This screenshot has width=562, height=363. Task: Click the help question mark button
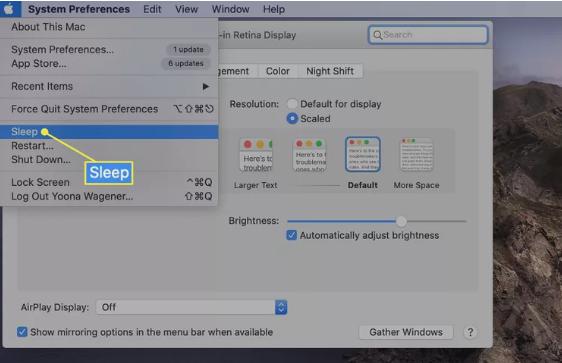470,332
